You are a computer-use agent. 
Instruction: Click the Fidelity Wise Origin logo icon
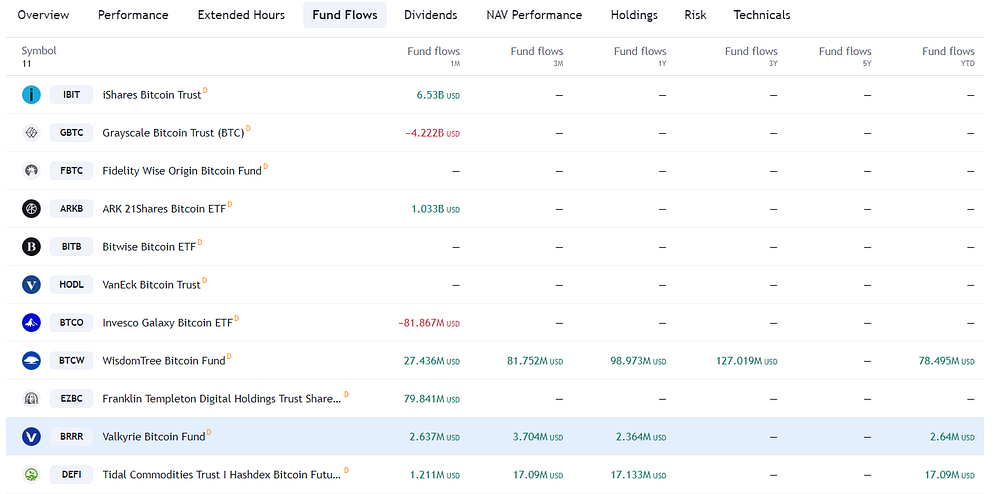coord(31,171)
